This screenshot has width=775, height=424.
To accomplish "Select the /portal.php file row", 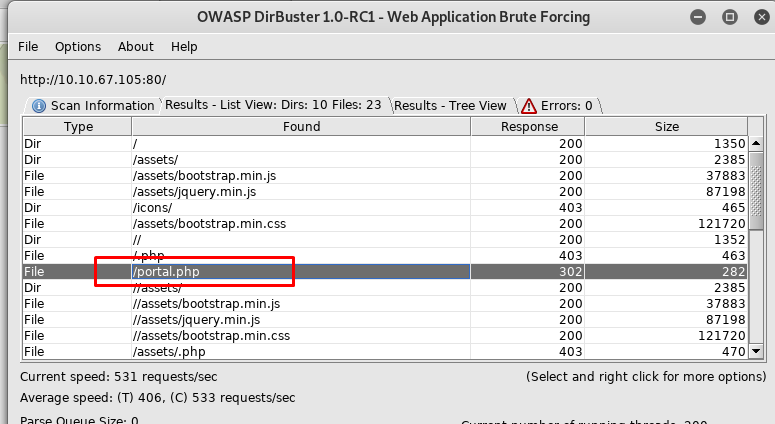I will (x=386, y=271).
